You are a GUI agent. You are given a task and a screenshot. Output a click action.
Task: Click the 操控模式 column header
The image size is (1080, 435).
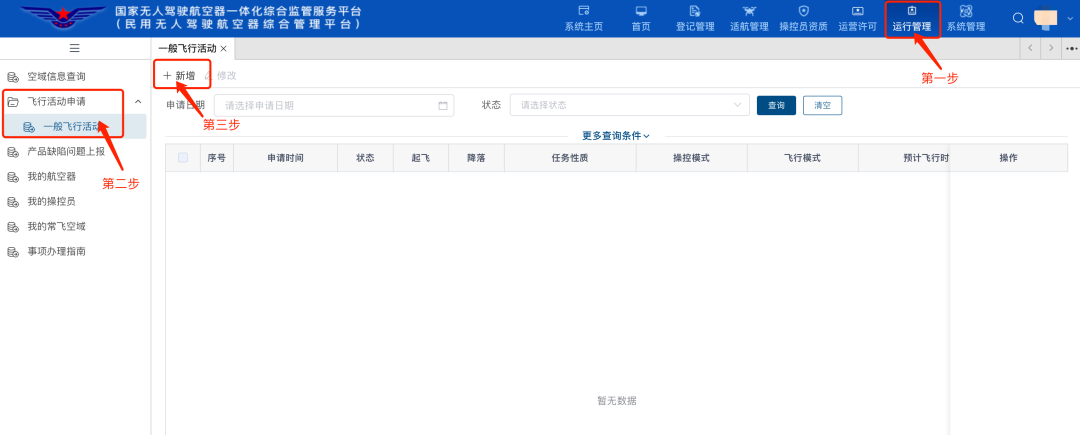tap(692, 158)
